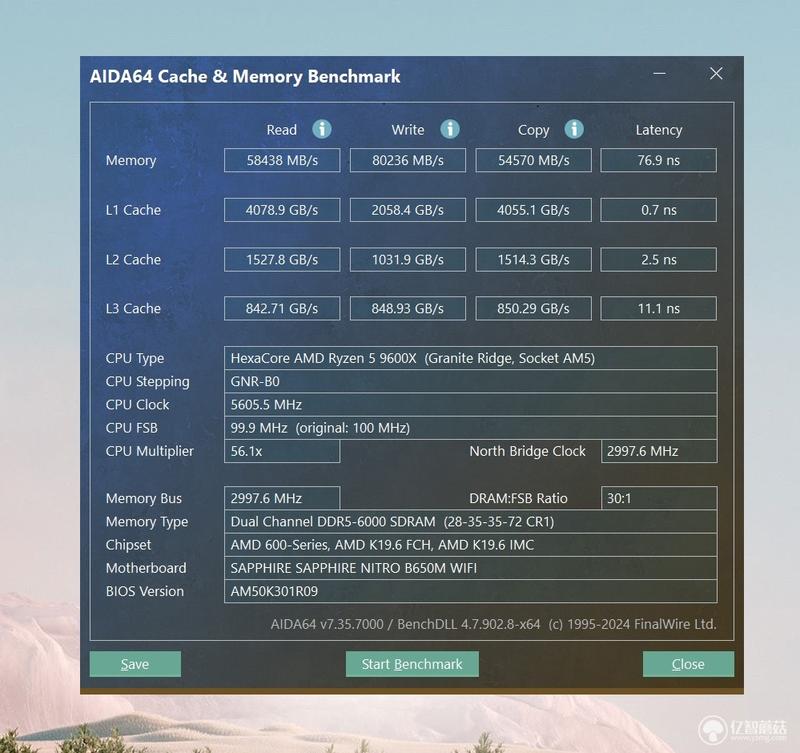Click the CPU Stepping field GNR-B0
Image resolution: width=800 pixels, height=753 pixels.
pyautogui.click(x=470, y=382)
